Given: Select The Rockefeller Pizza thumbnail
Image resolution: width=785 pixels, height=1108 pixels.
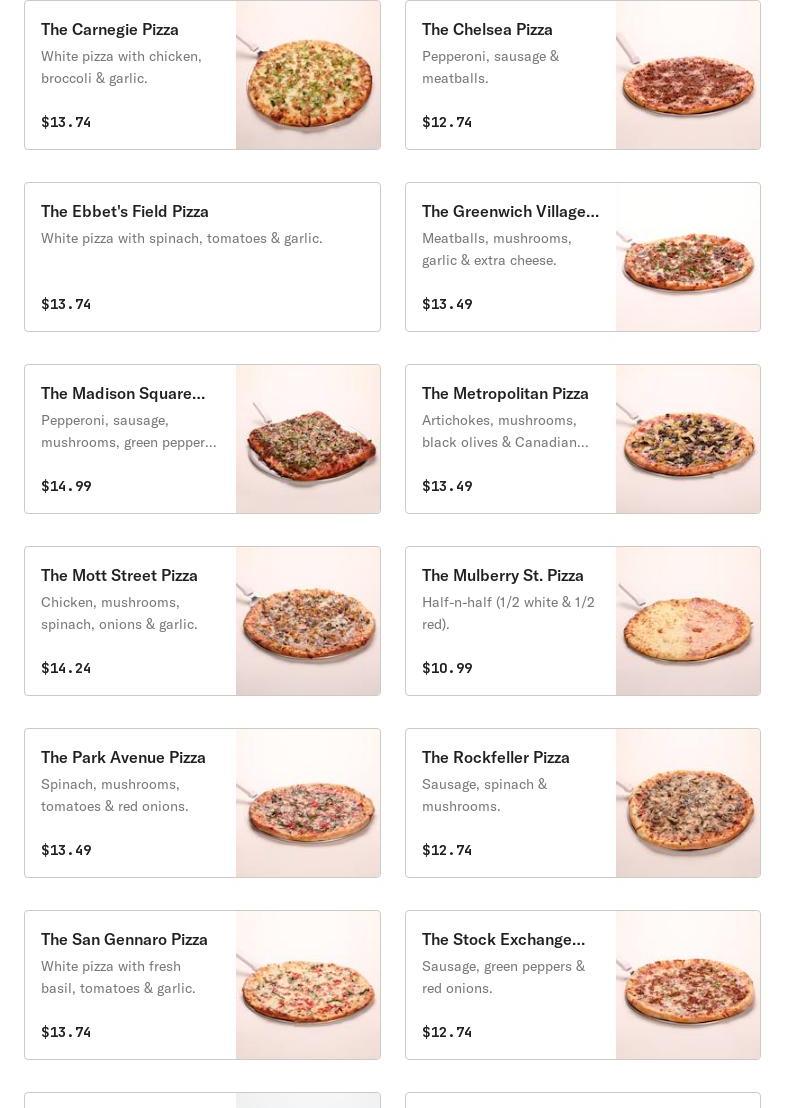Looking at the screenshot, I should pos(688,803).
